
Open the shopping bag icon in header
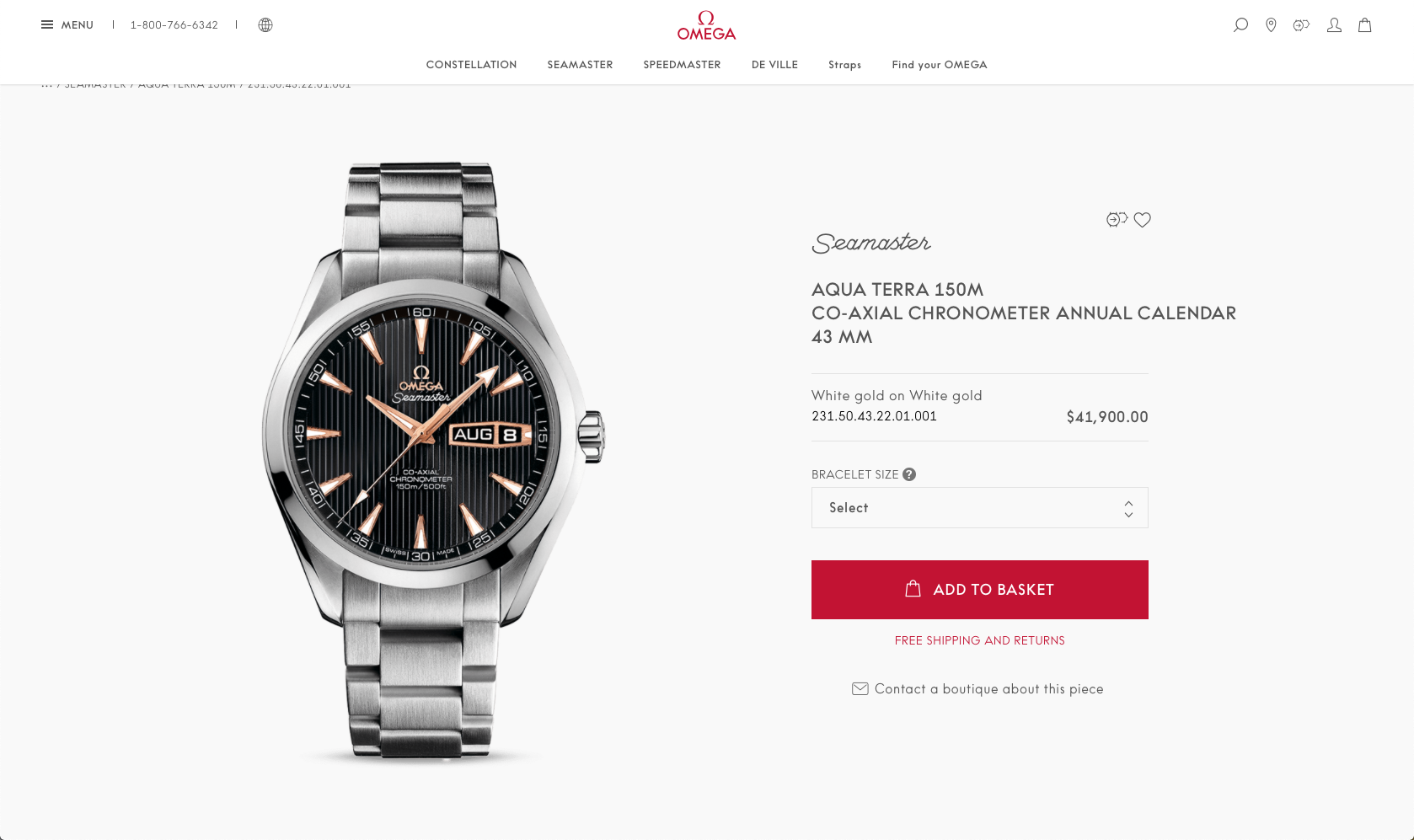point(1365,25)
